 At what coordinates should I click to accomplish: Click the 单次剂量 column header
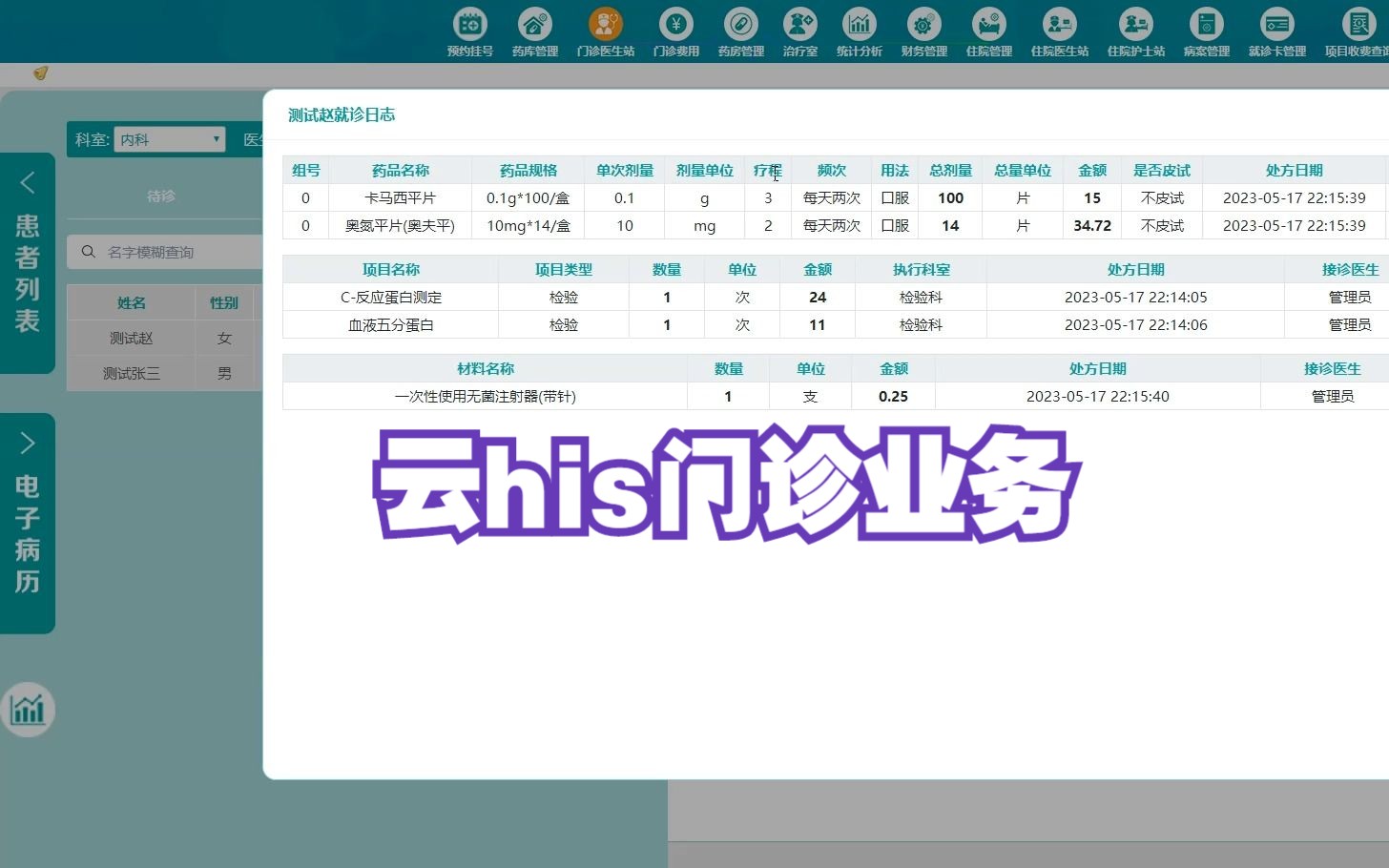coord(625,170)
